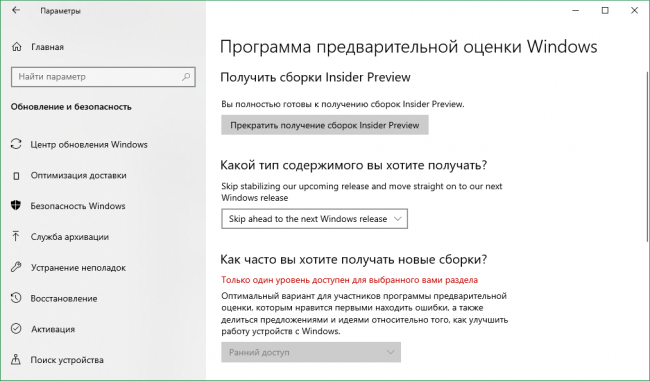
Task: Open Устранение неполадок page
Action: click(78, 267)
